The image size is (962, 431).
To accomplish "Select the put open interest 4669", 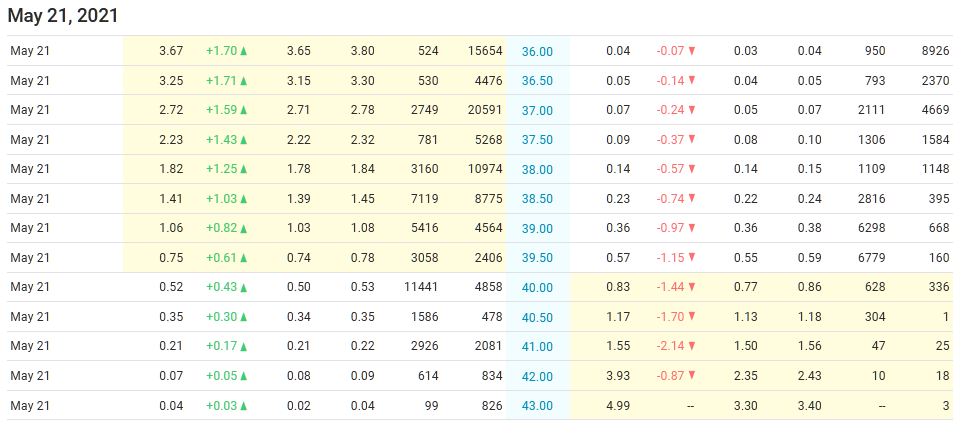I will point(936,110).
